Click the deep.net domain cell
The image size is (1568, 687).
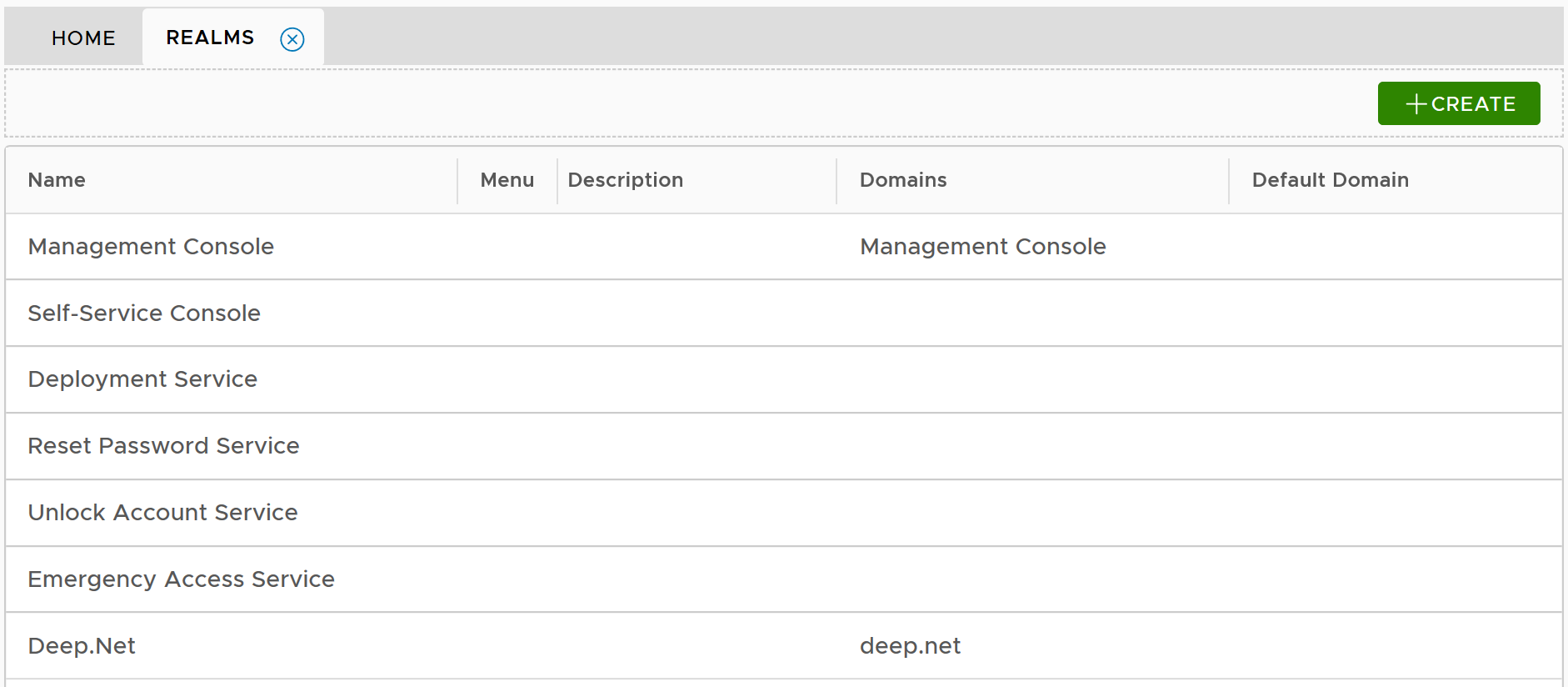[910, 646]
